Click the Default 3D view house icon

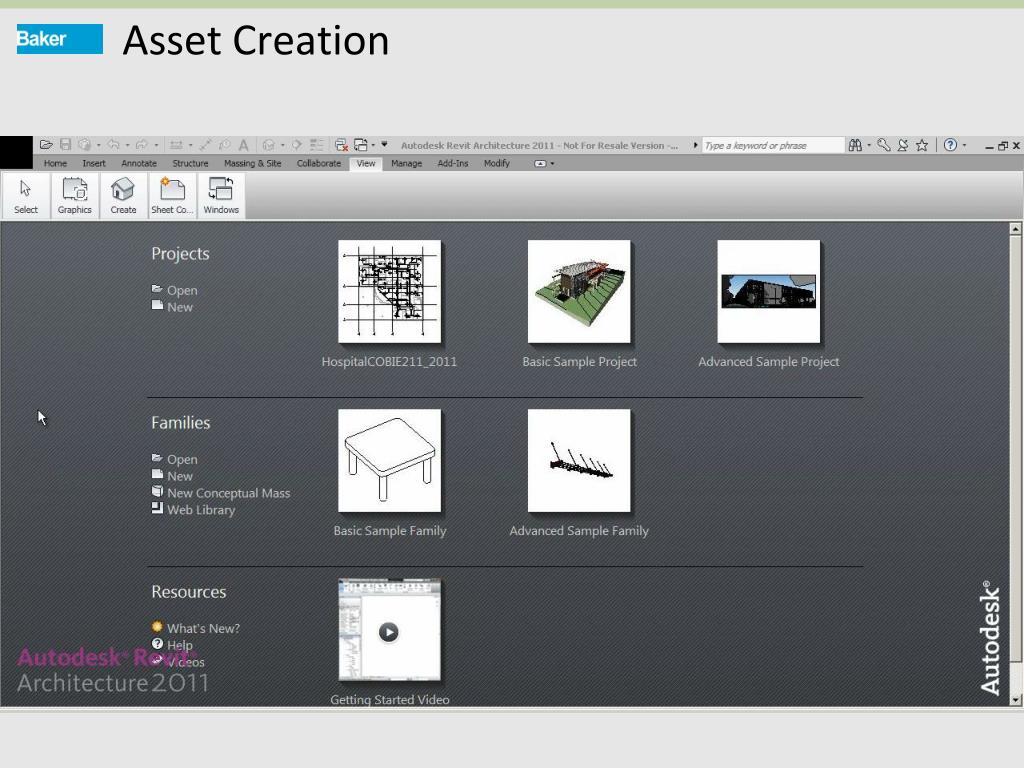pyautogui.click(x=268, y=145)
